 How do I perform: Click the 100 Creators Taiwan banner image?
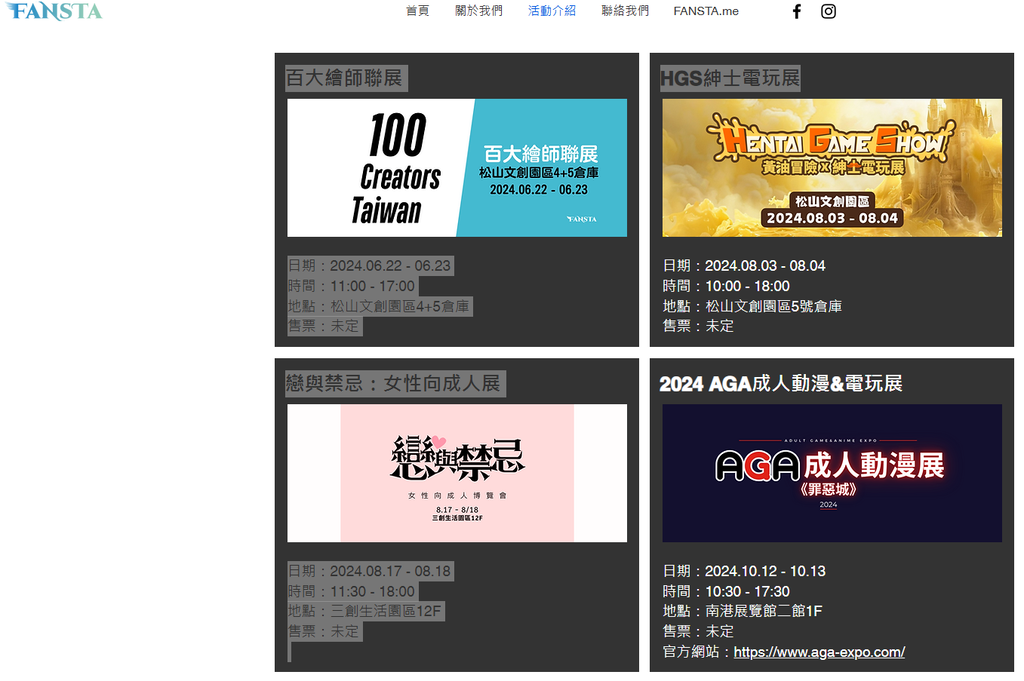[457, 168]
